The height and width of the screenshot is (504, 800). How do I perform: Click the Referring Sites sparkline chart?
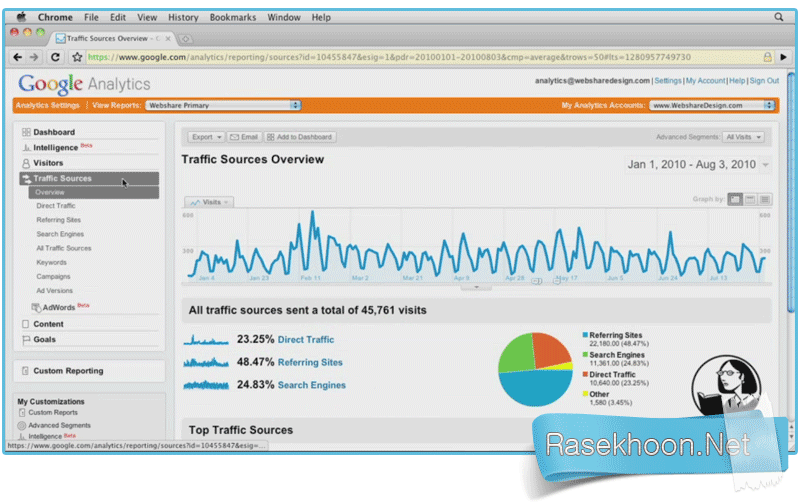[206, 363]
